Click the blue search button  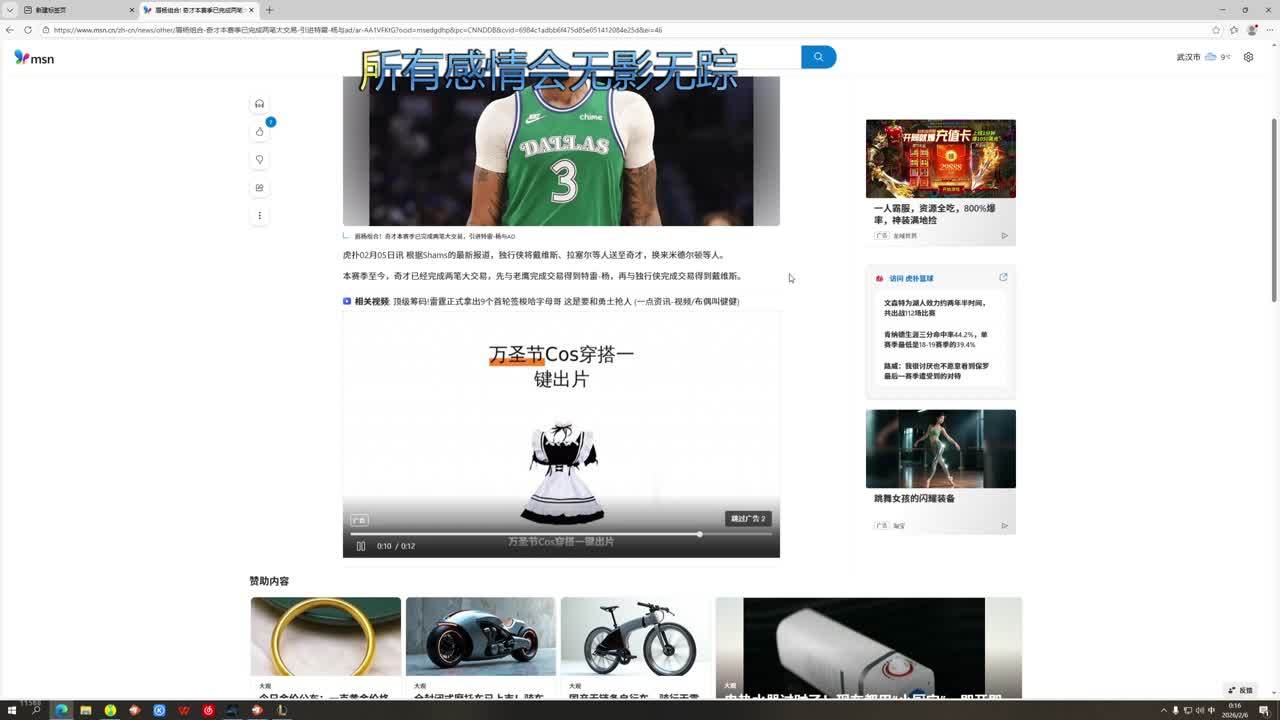[x=818, y=57]
